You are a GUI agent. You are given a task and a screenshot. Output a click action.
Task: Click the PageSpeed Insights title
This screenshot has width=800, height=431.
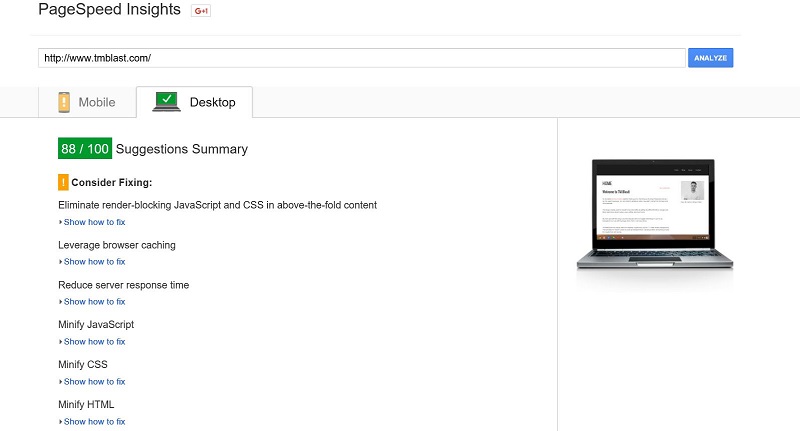[109, 10]
